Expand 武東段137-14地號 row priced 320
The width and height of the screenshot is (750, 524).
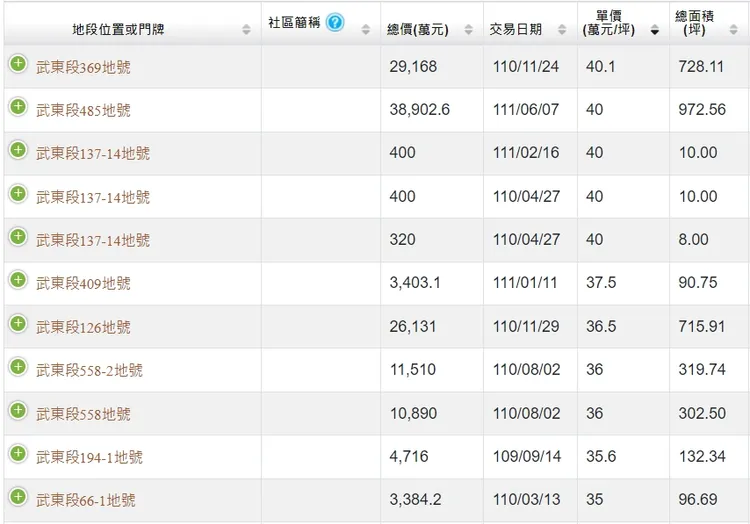click(18, 237)
